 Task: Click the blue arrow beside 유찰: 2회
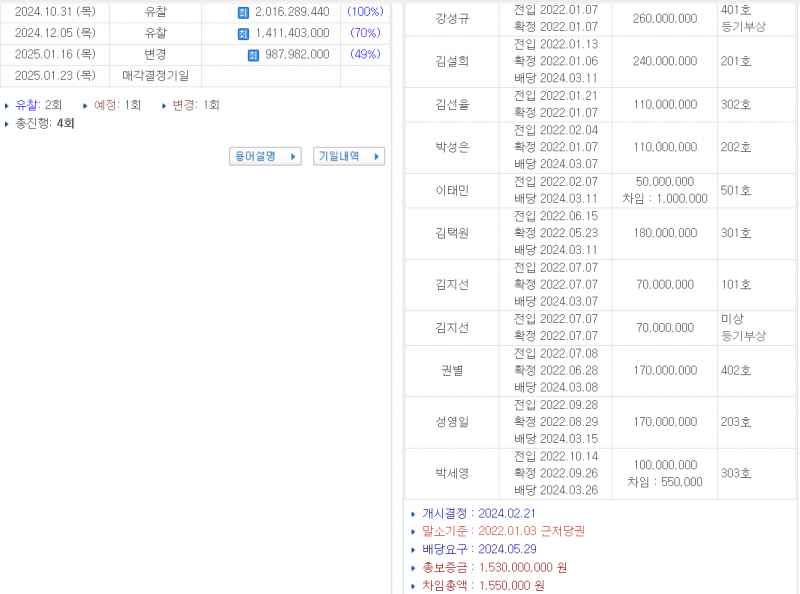pyautogui.click(x=7, y=104)
